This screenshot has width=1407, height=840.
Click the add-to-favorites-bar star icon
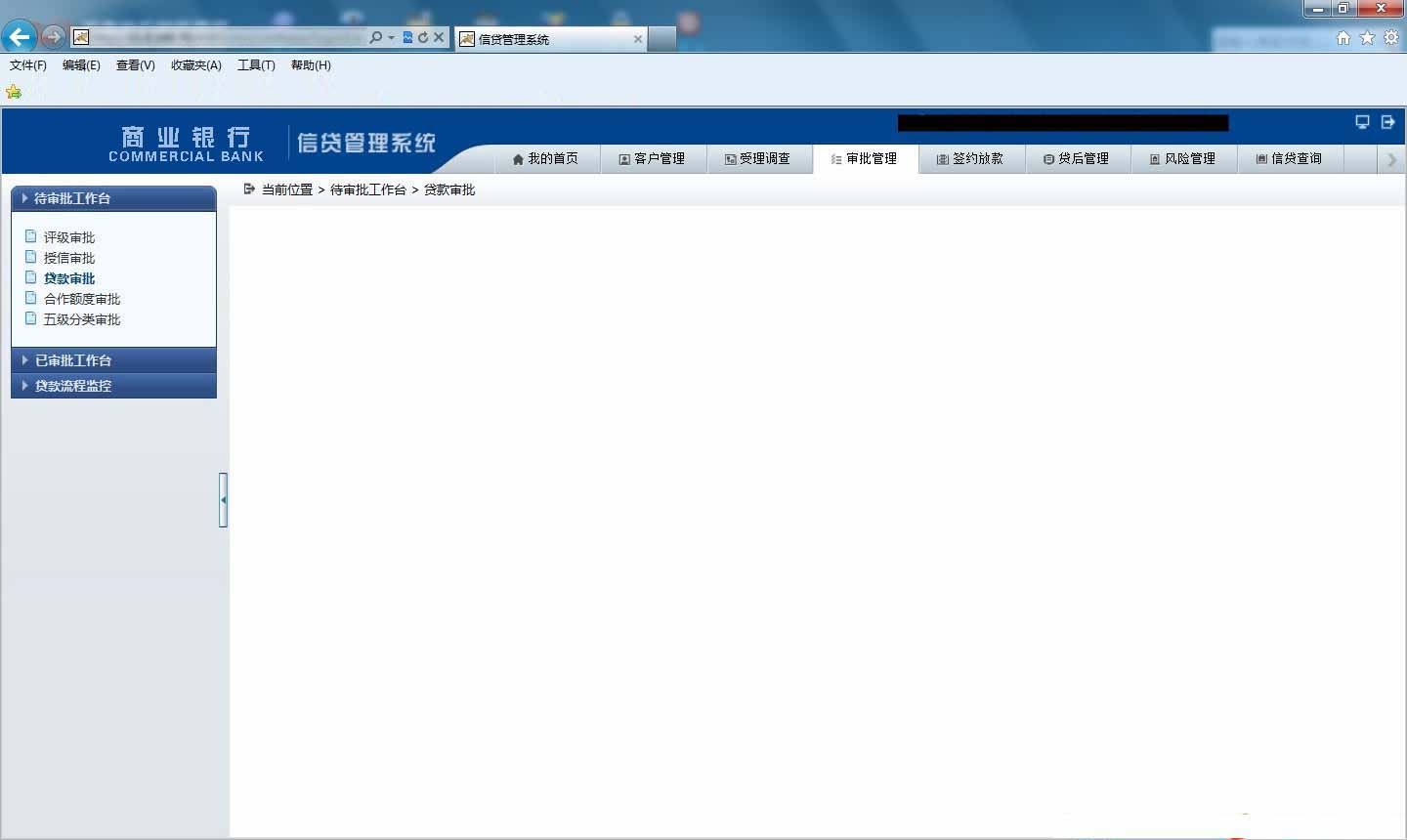click(14, 92)
